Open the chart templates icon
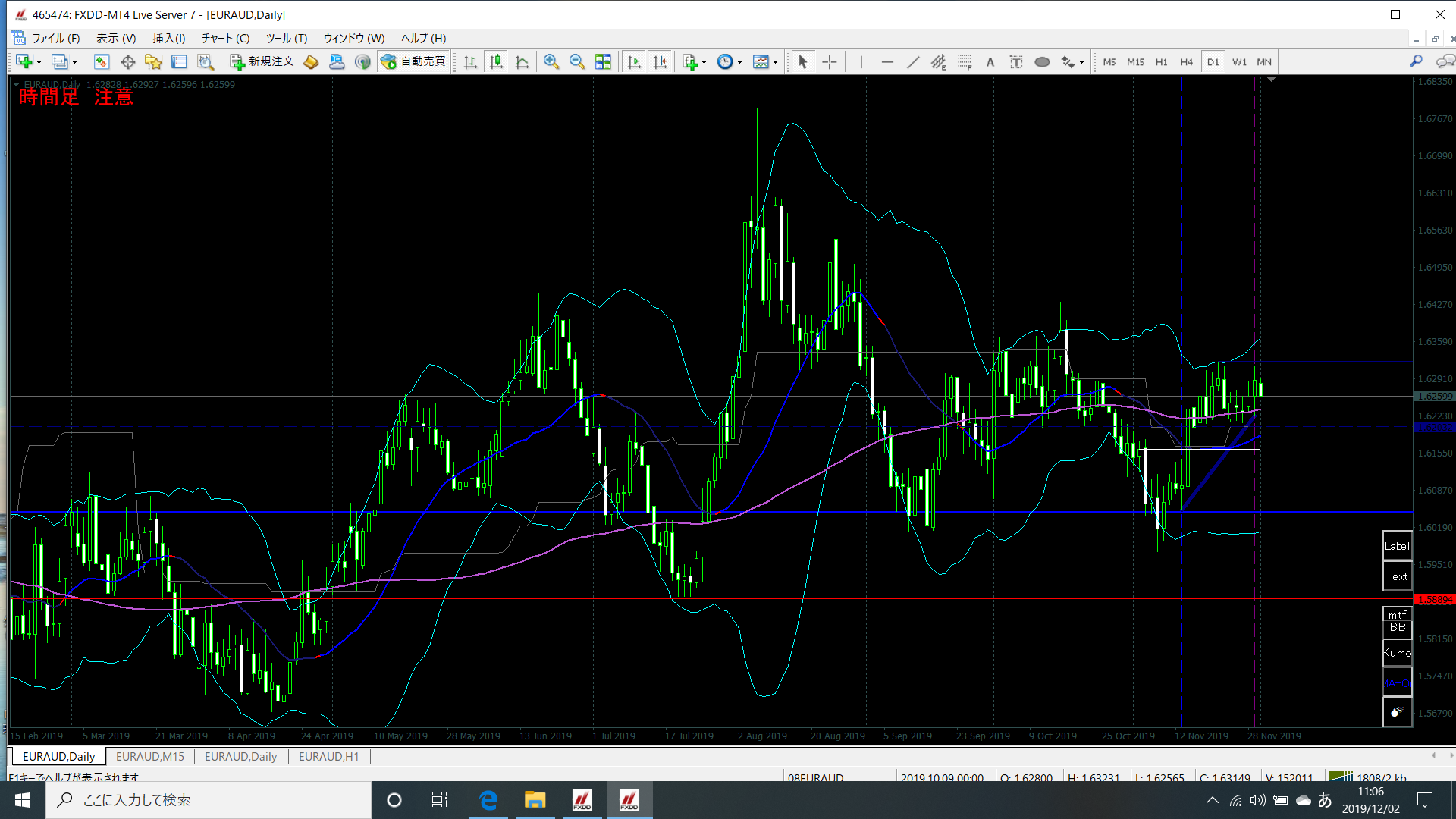The image size is (1456, 819). pyautogui.click(x=761, y=62)
